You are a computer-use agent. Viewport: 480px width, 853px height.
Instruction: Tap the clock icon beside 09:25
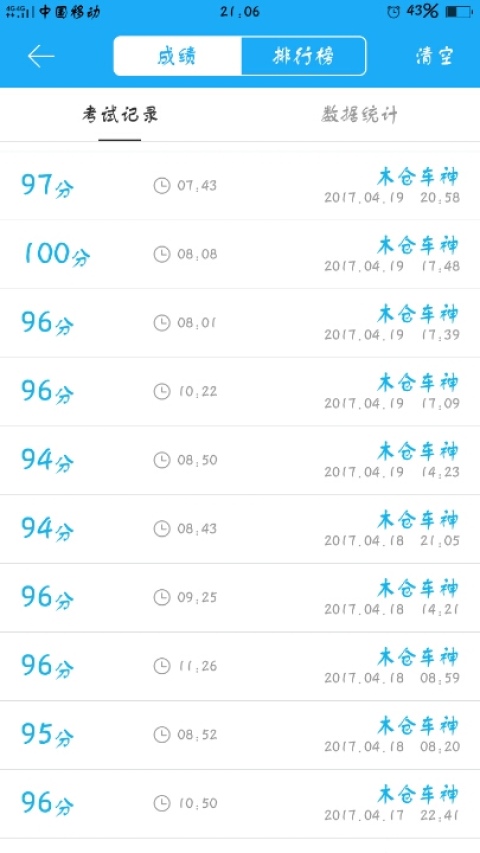point(162,597)
